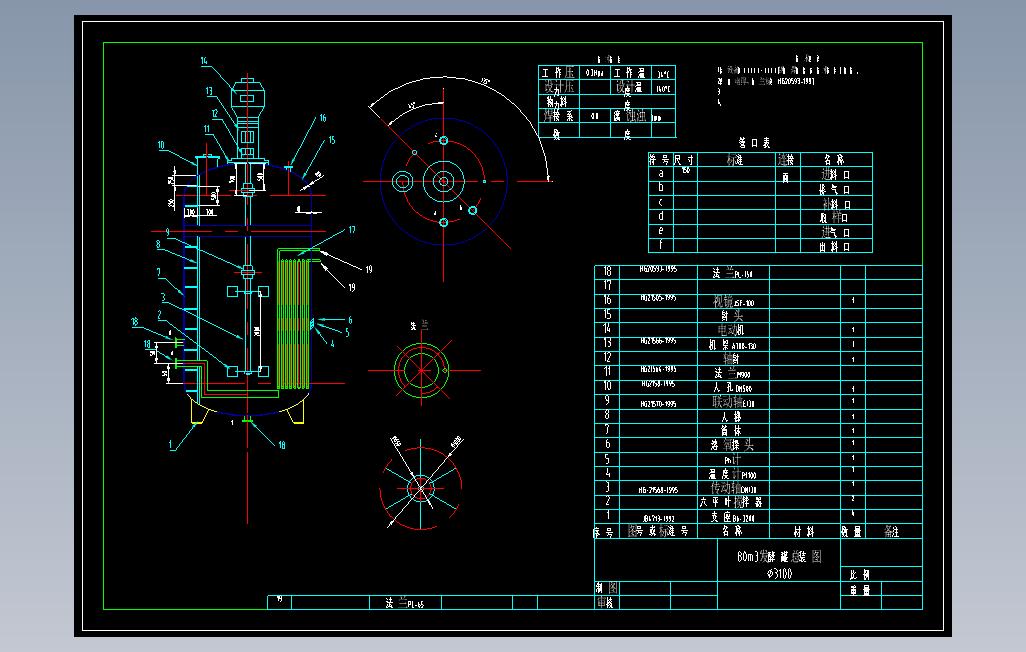This screenshot has height=652, width=1026.
Task: Click callout number 7 on the vessel shell
Action: click(158, 272)
